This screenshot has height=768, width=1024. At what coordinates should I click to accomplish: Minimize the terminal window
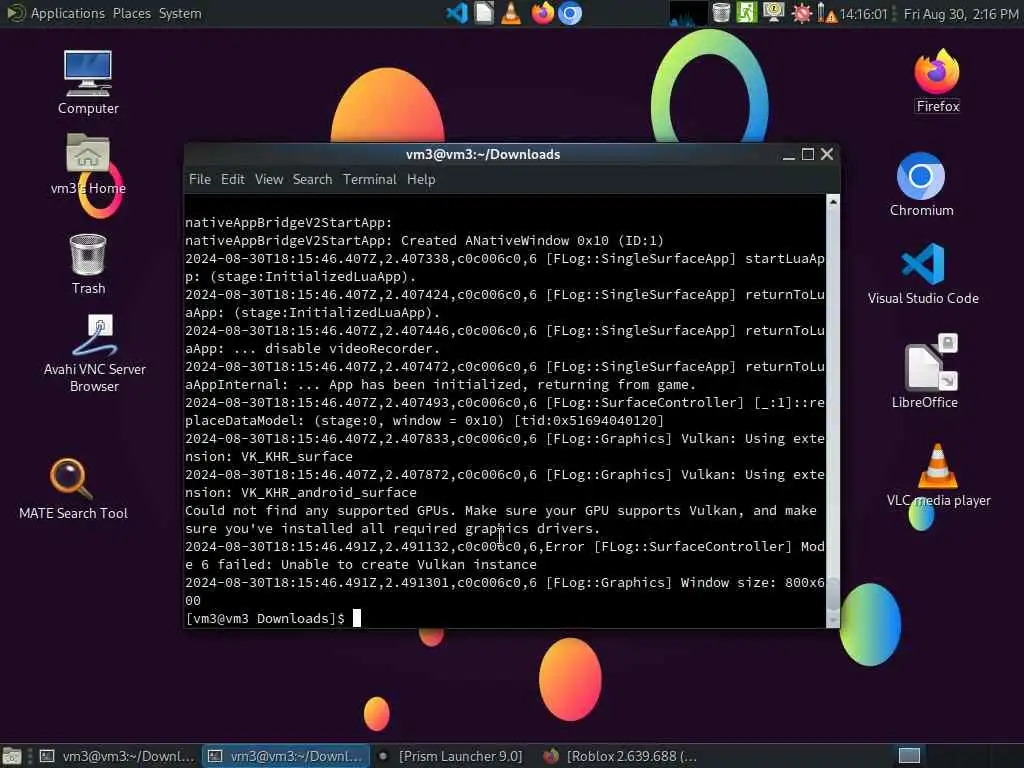click(789, 155)
